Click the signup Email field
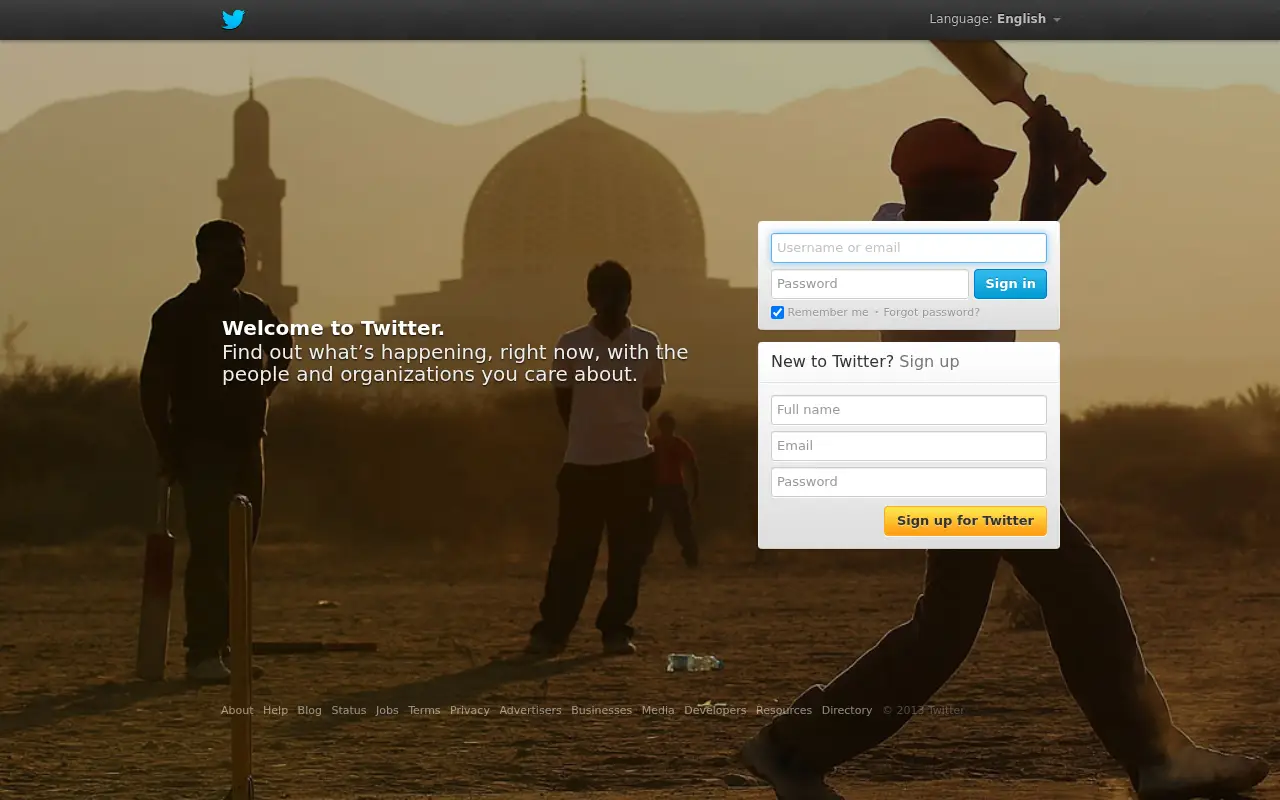This screenshot has width=1280, height=800. pos(908,446)
